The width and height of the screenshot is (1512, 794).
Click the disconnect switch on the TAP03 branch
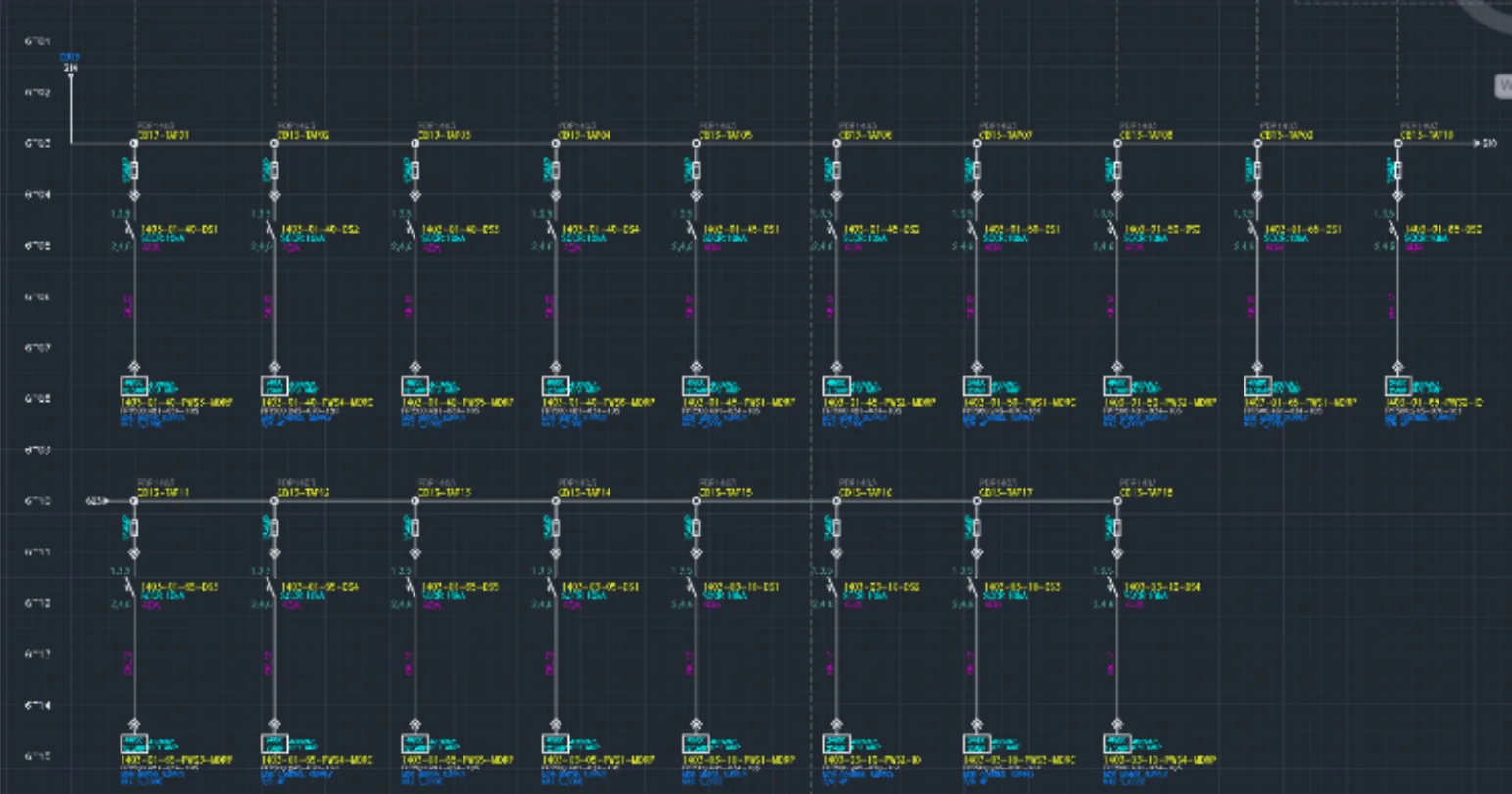(x=413, y=230)
